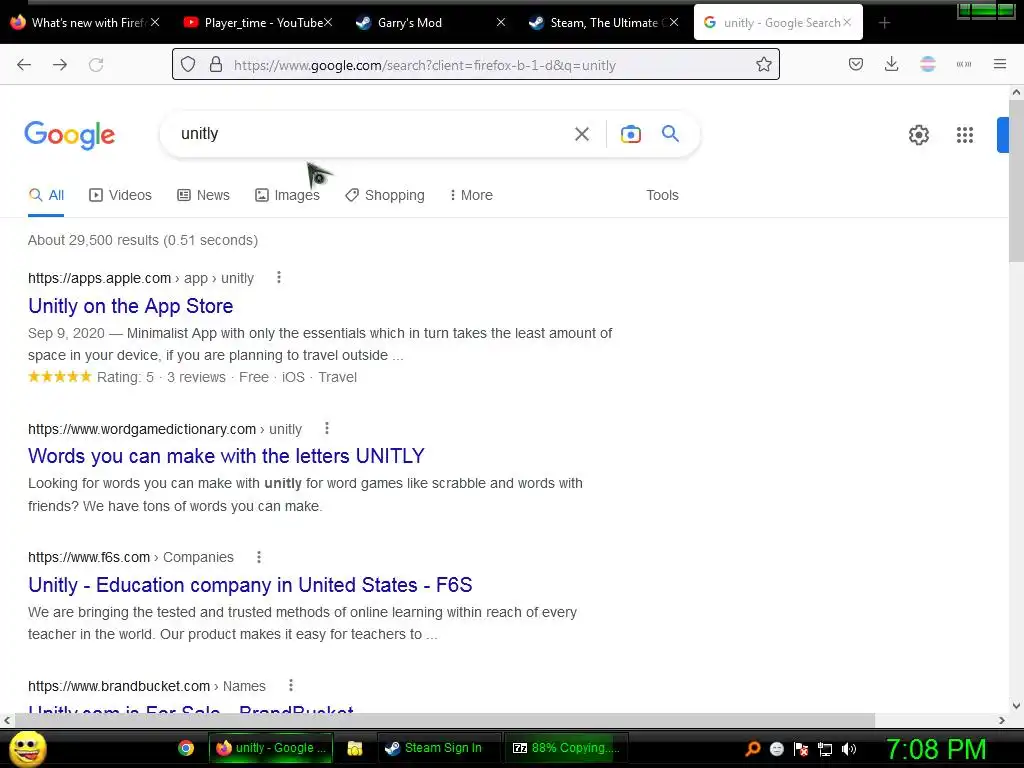Bookmark this page with the star
Viewport: 1024px width, 768px height.
(x=763, y=65)
